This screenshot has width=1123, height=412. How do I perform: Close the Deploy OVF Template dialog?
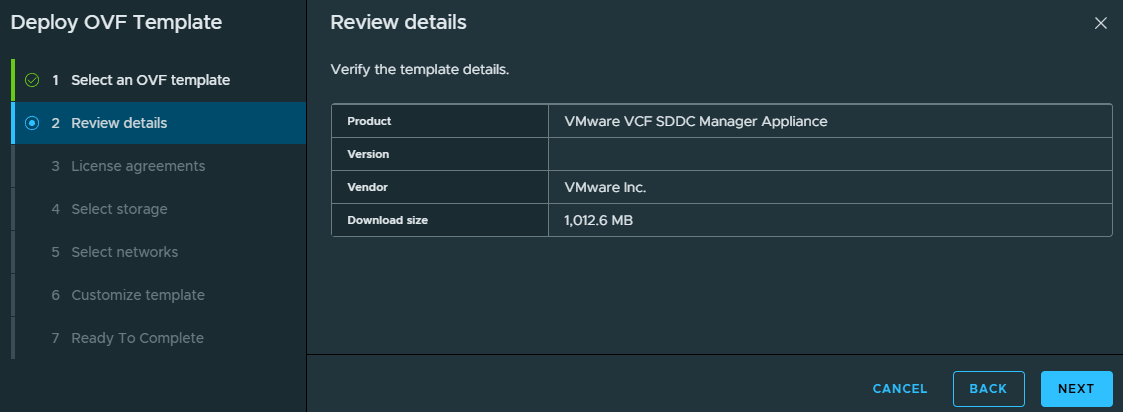pos(1101,23)
